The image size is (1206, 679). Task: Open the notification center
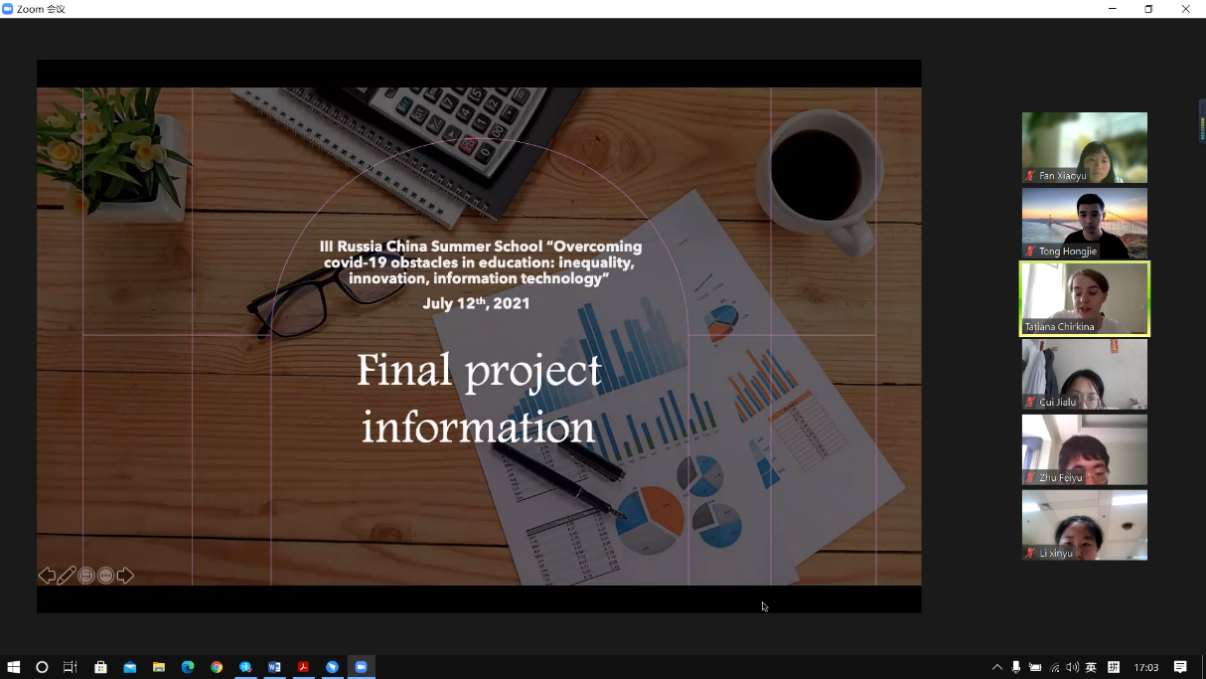pos(1180,667)
